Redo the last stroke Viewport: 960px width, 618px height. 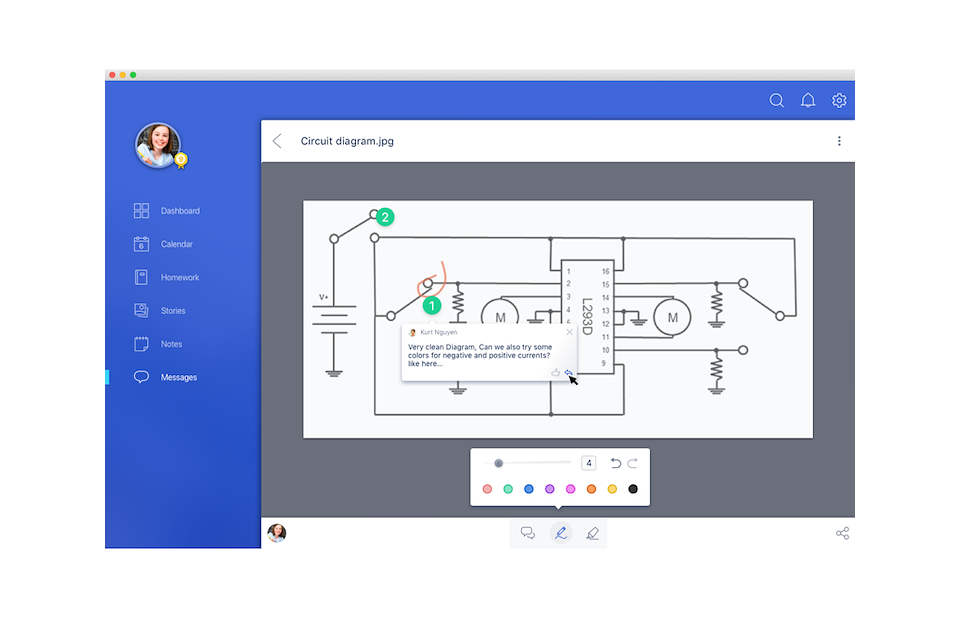coord(632,463)
